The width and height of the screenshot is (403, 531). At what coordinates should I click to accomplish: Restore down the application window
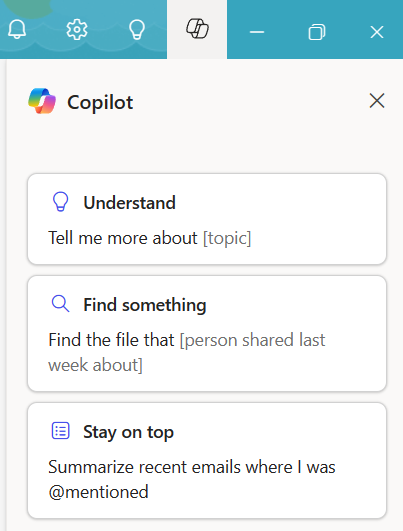point(317,33)
